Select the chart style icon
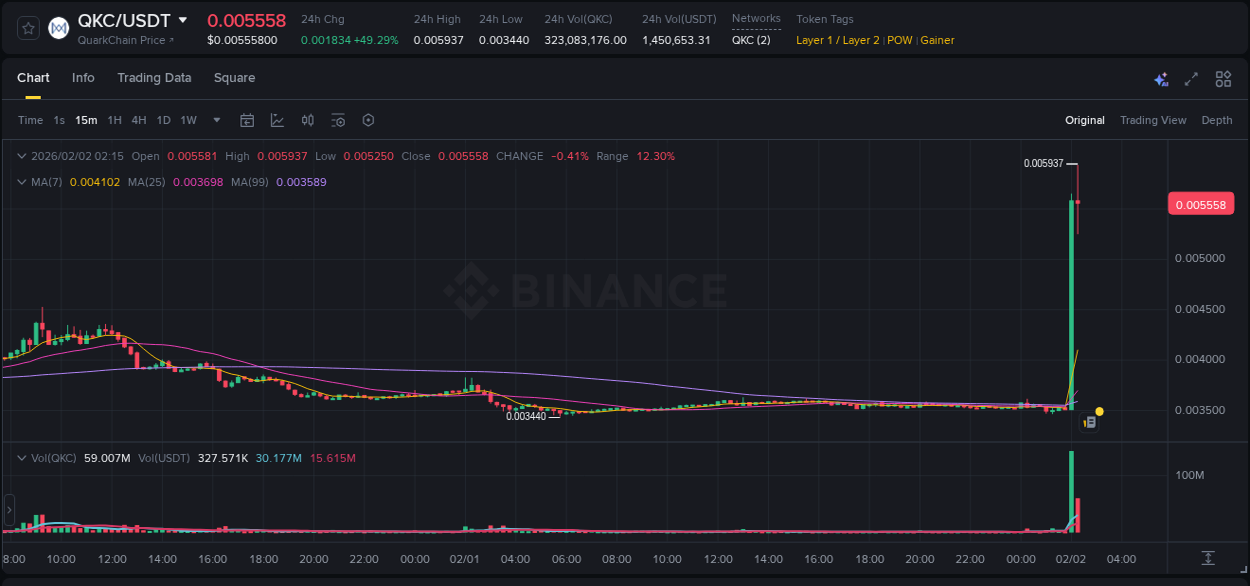Image resolution: width=1250 pixels, height=586 pixels. (277, 119)
